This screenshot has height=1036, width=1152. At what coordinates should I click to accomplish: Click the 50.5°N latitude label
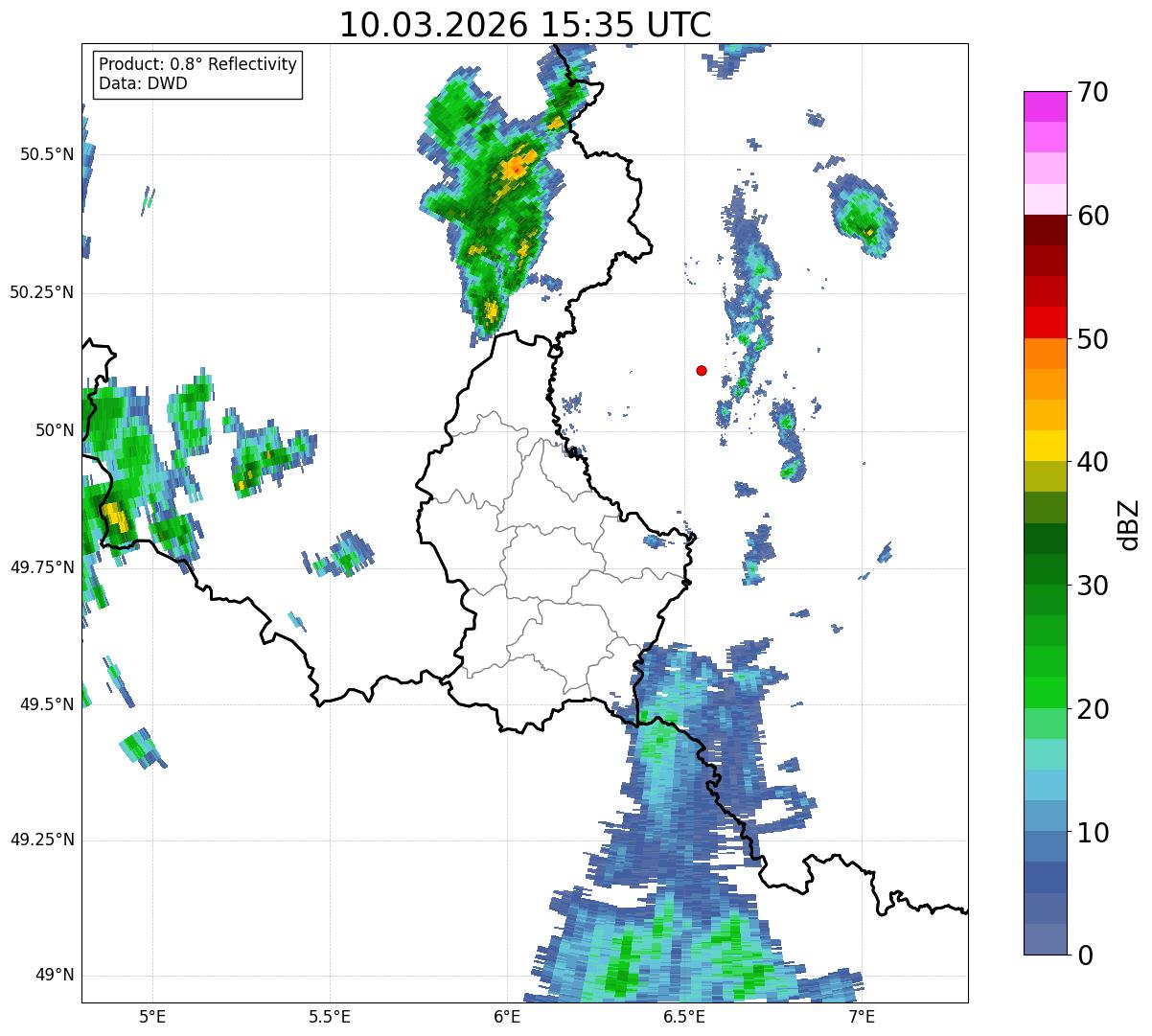(x=49, y=155)
